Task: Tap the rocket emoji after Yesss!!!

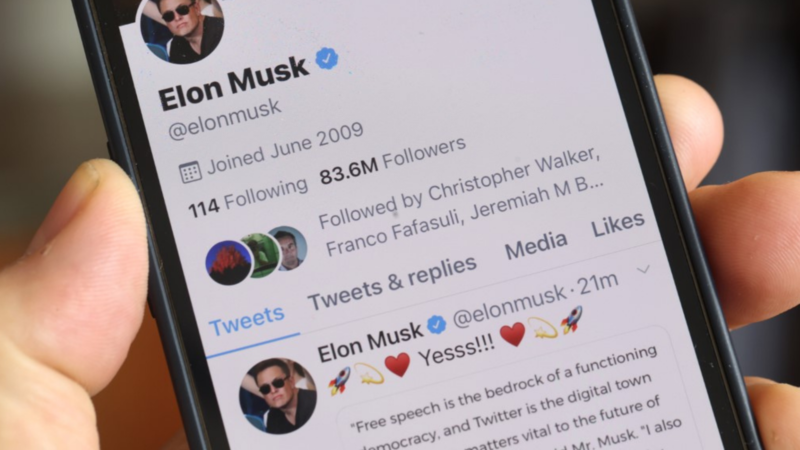Action: (x=571, y=320)
